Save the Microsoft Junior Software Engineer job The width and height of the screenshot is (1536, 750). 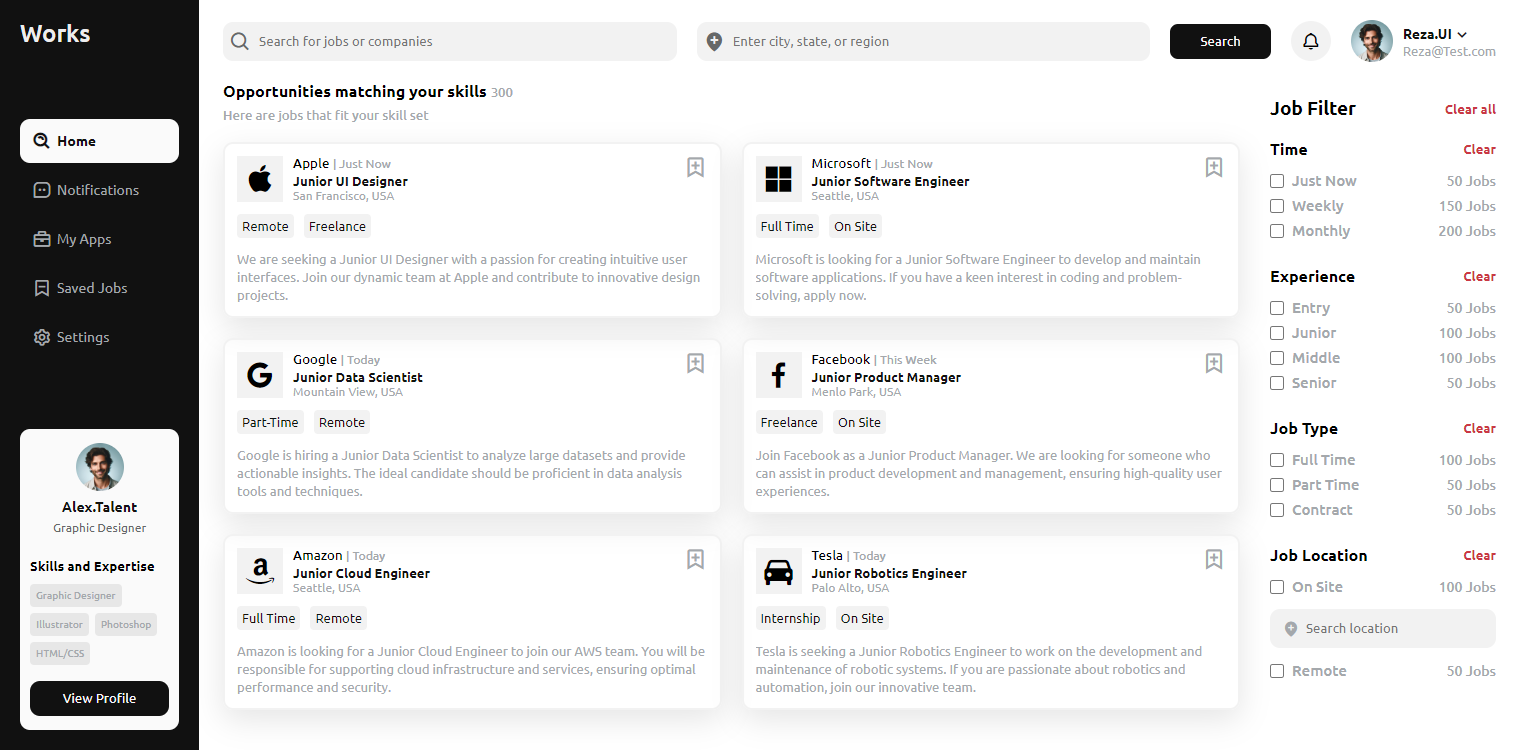tap(1213, 167)
